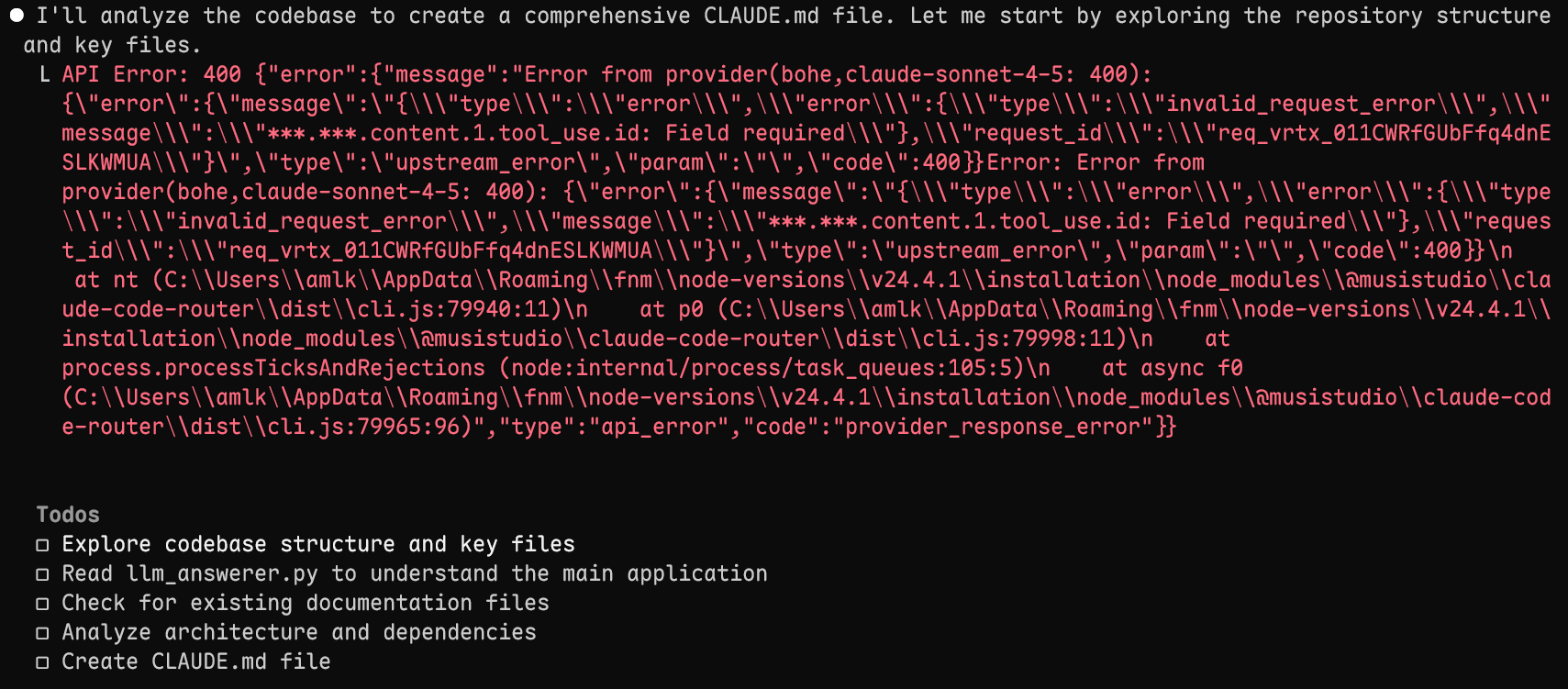The height and width of the screenshot is (689, 1568).
Task: Click the "Create CLAUDE.md file" todo text
Action: 196,661
